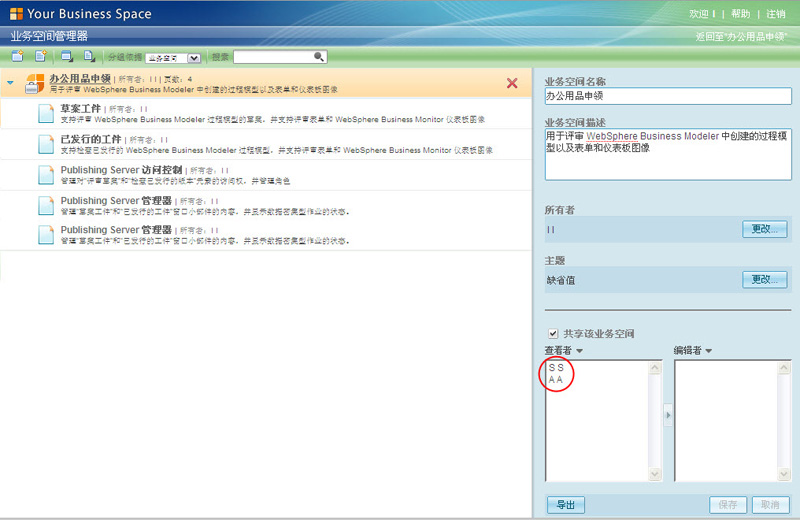Open the last Publishing Server 管理器 page
The width and height of the screenshot is (800, 520).
click(x=116, y=230)
